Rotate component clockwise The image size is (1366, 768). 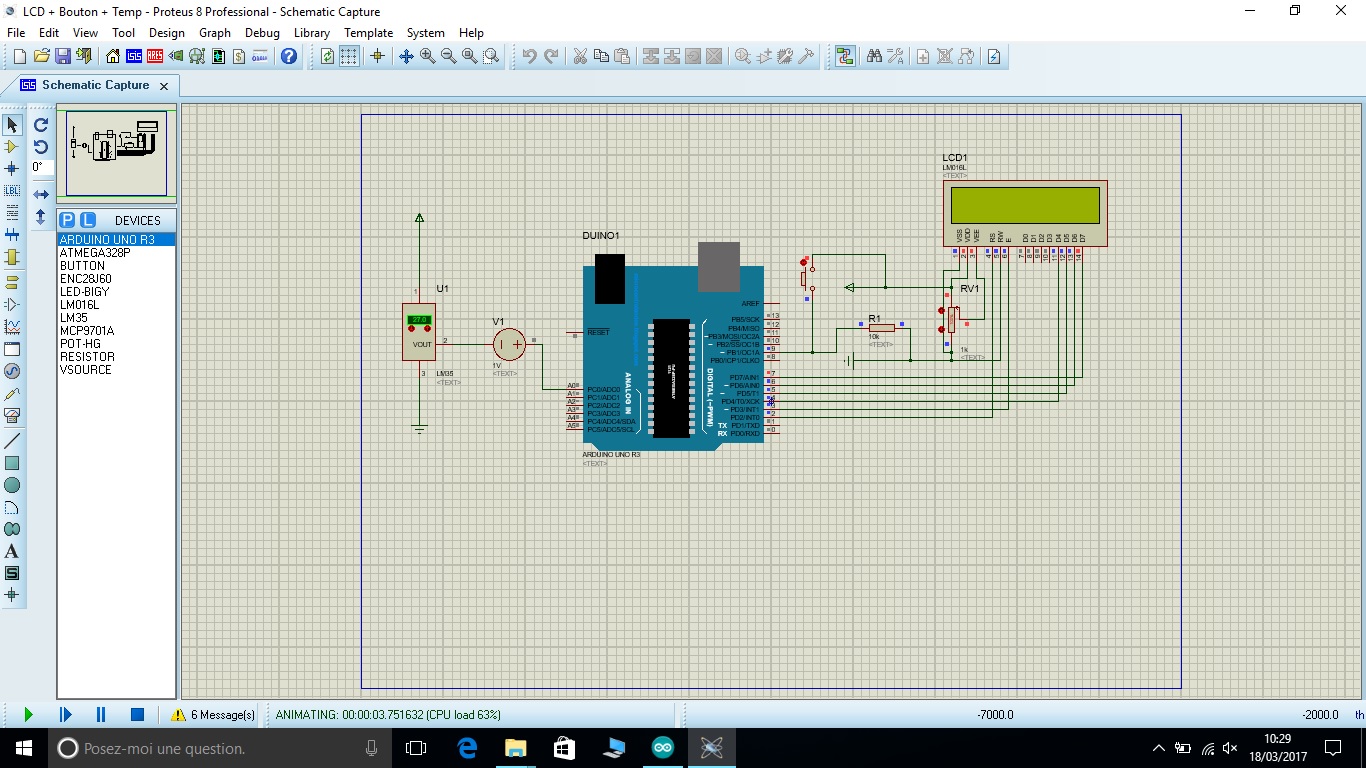tap(41, 125)
